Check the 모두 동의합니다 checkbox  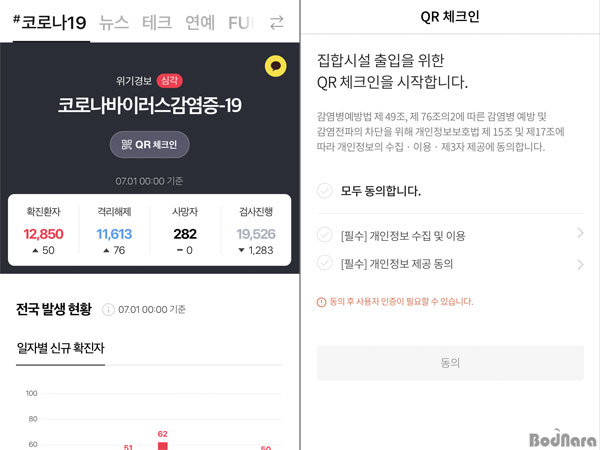click(324, 190)
